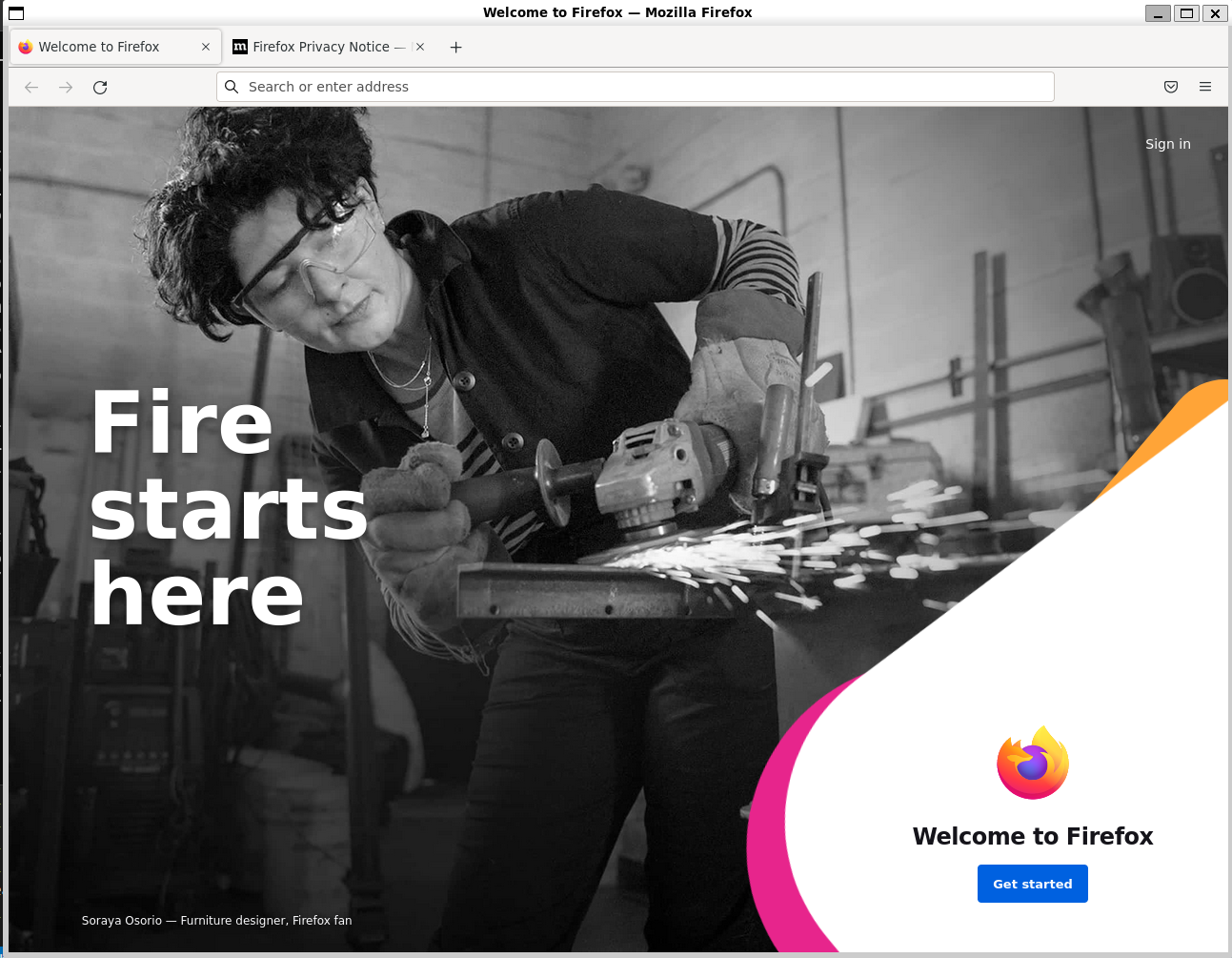The width and height of the screenshot is (1232, 958).
Task: Click the Firefox favicon on the Welcome tab
Action: (x=26, y=47)
